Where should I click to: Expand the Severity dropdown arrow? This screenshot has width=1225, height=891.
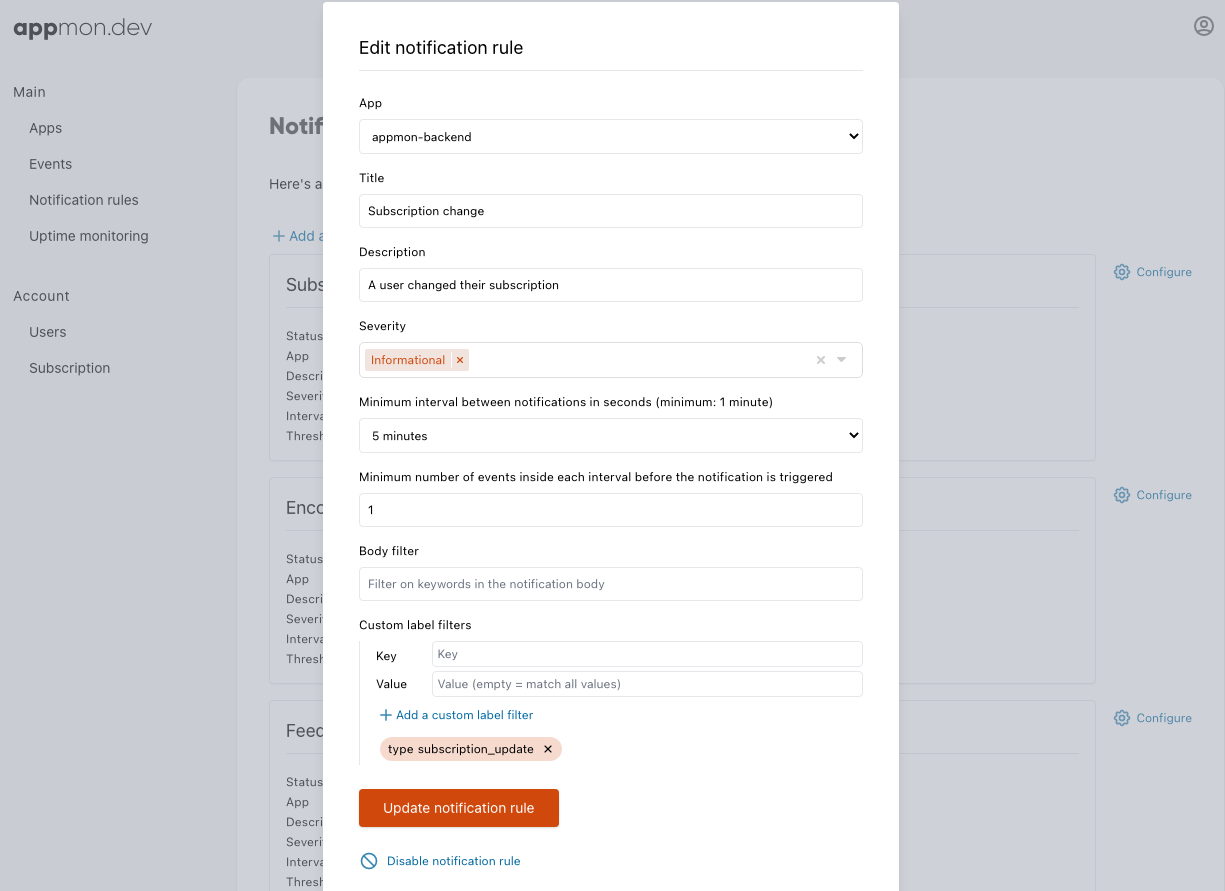point(842,360)
